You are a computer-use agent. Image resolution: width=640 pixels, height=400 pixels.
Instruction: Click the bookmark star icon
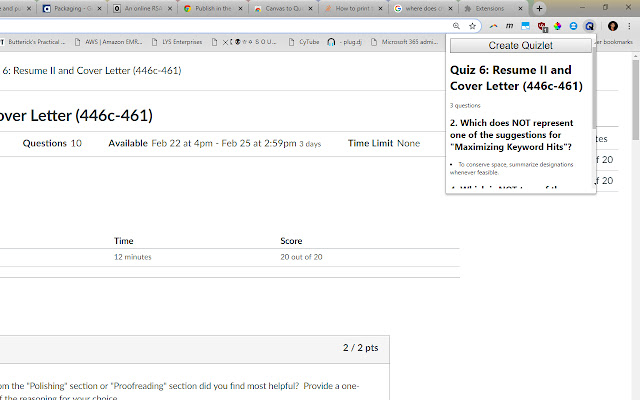pyautogui.click(x=472, y=26)
